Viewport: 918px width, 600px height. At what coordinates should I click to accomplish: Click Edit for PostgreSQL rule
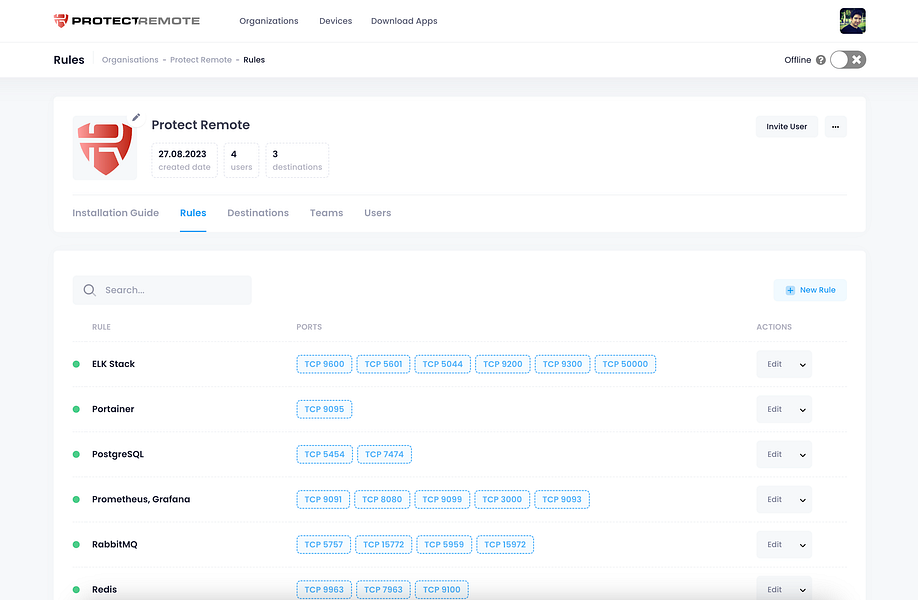pyautogui.click(x=775, y=454)
